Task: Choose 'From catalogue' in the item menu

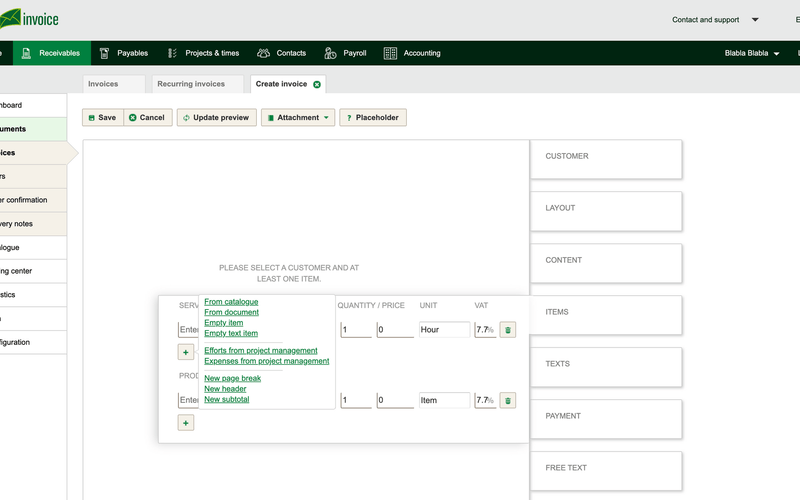Action: [x=231, y=302]
